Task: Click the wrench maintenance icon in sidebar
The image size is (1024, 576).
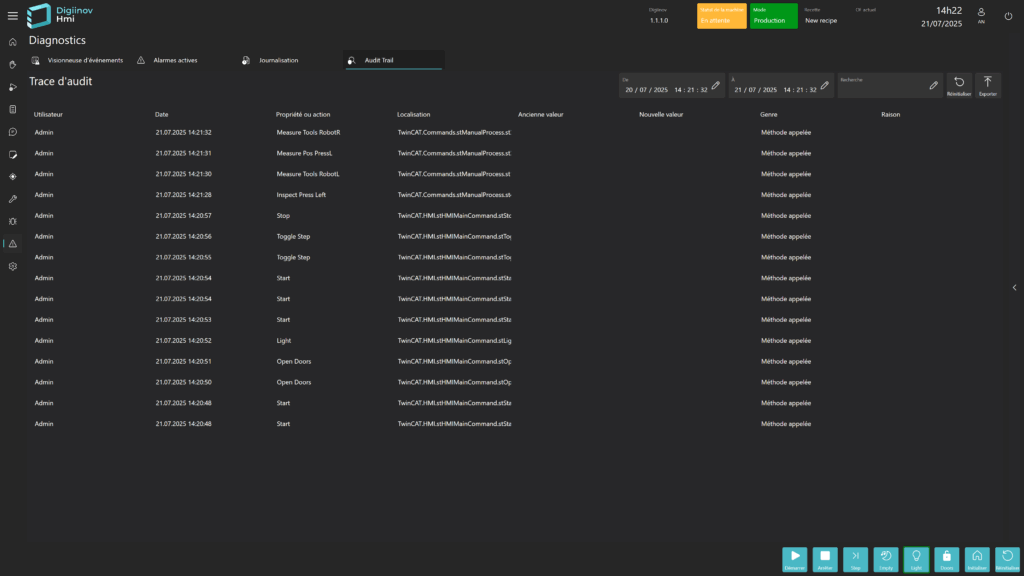Action: (x=12, y=199)
